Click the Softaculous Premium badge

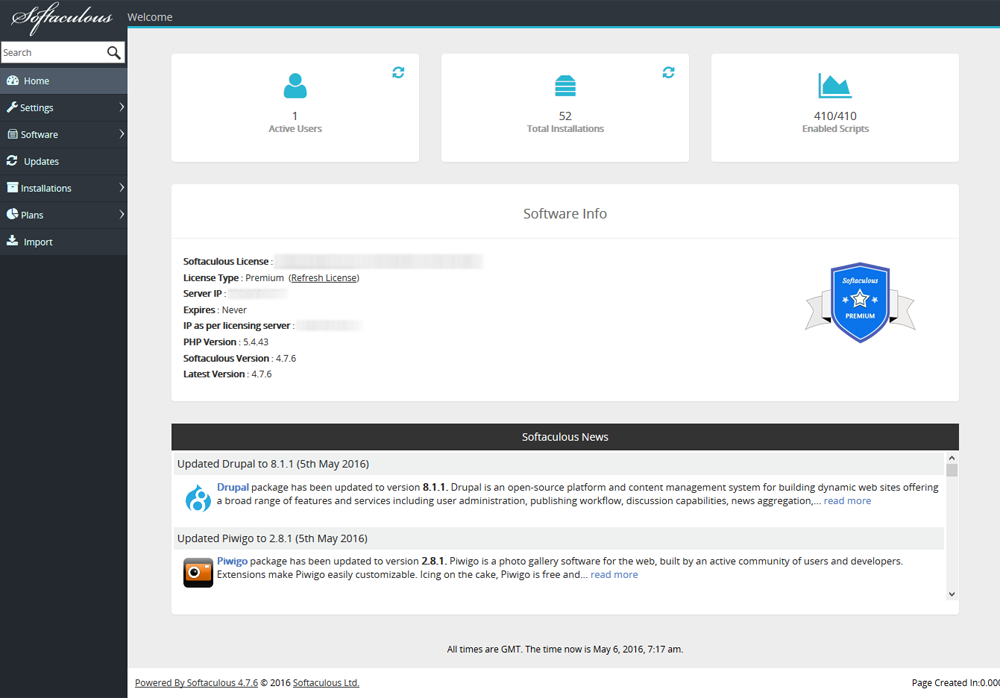pyautogui.click(x=860, y=302)
